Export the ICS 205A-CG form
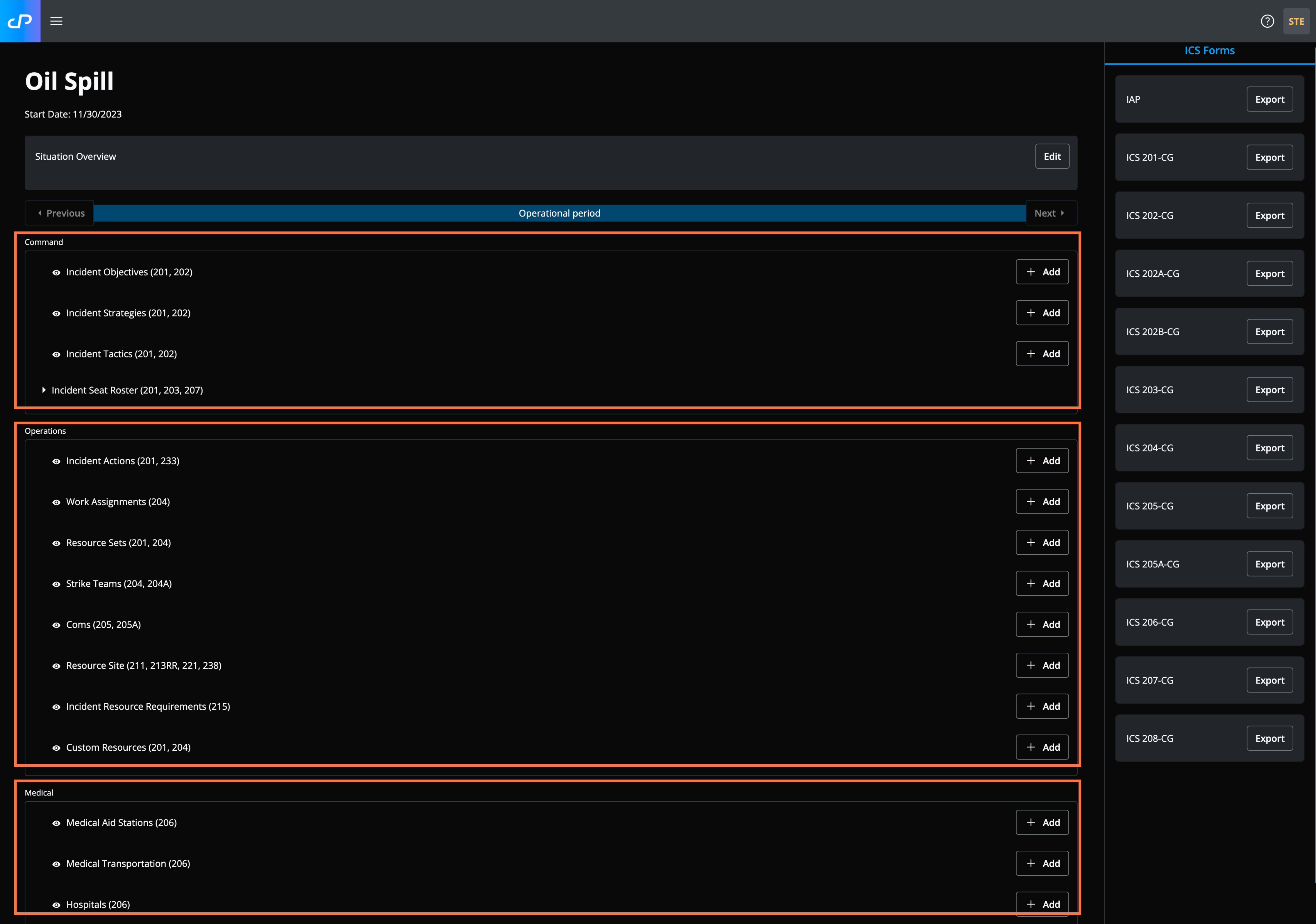1316x924 pixels. click(x=1269, y=565)
